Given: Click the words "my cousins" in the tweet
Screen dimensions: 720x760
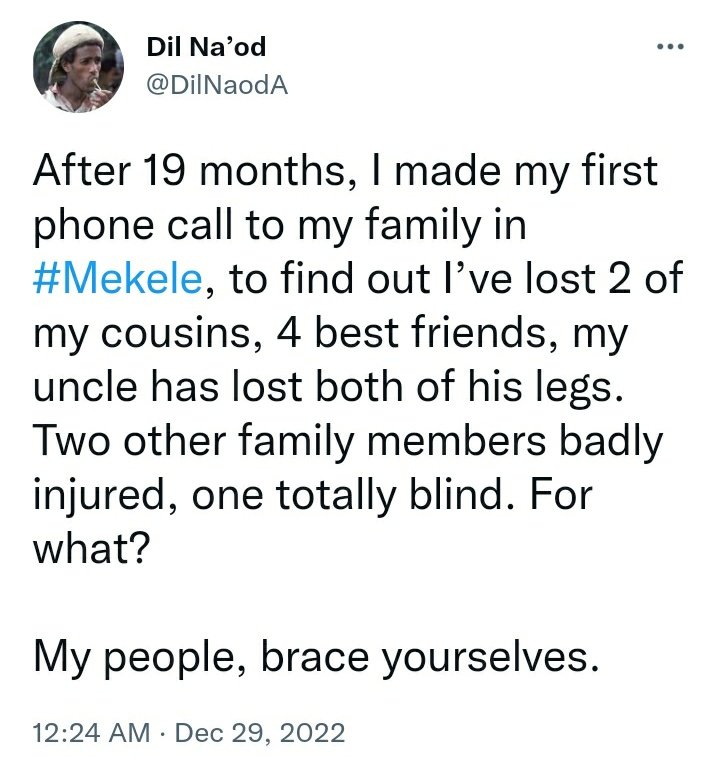Looking at the screenshot, I should tap(141, 334).
